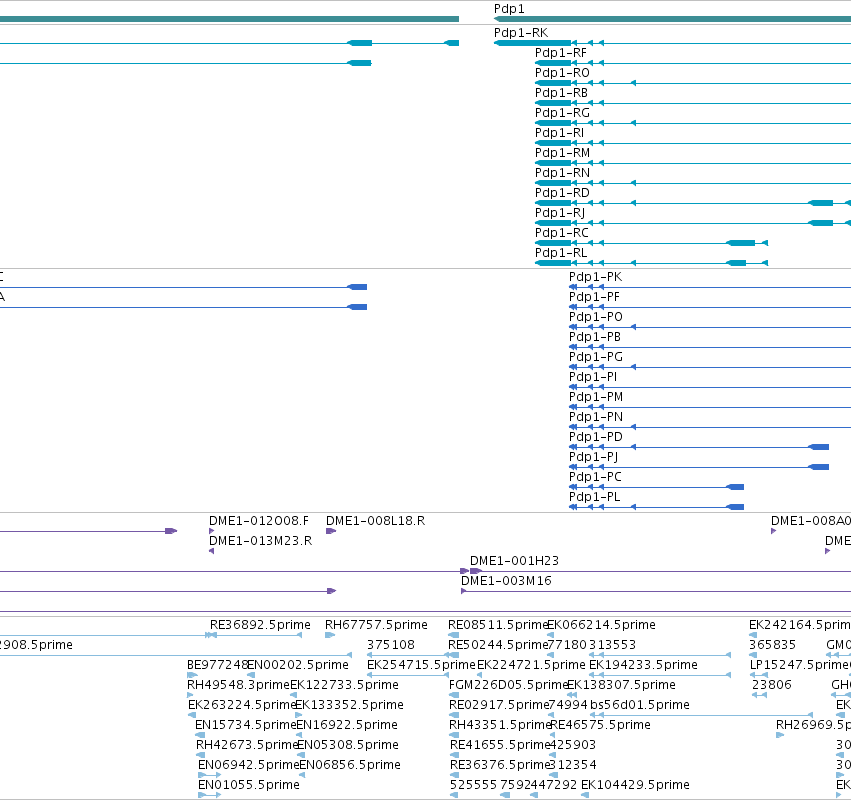
Task: Select the DME1-008L18.R clone label
Action: click(x=376, y=522)
